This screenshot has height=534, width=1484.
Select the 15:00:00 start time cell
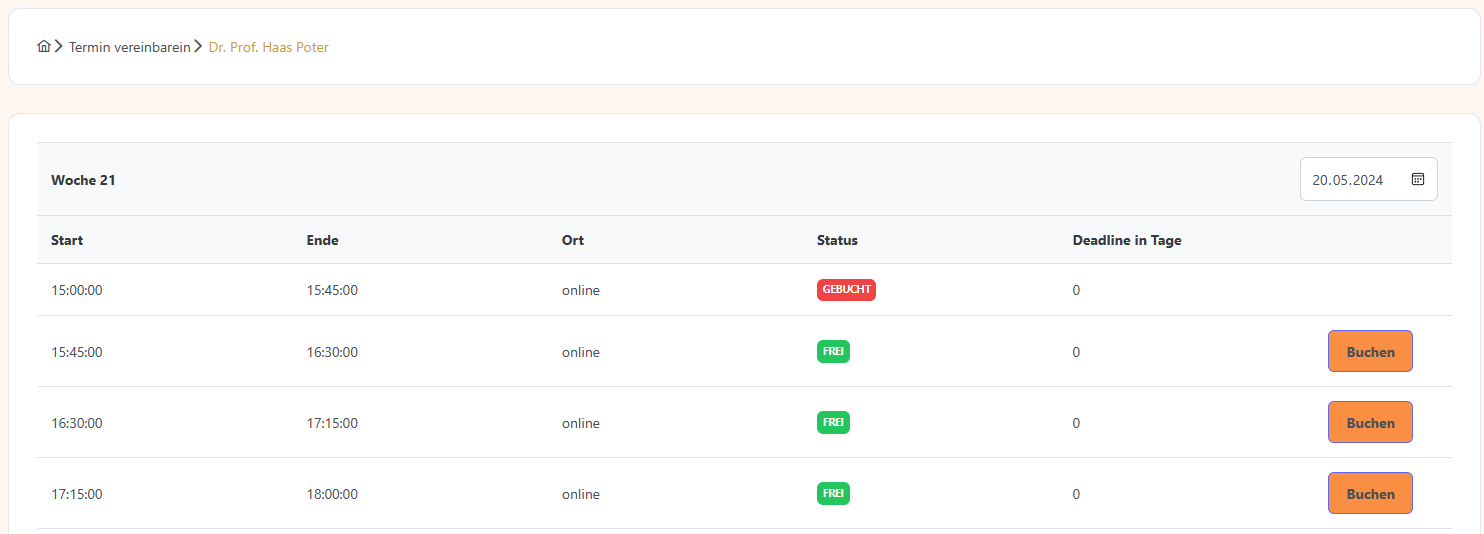pyautogui.click(x=77, y=291)
